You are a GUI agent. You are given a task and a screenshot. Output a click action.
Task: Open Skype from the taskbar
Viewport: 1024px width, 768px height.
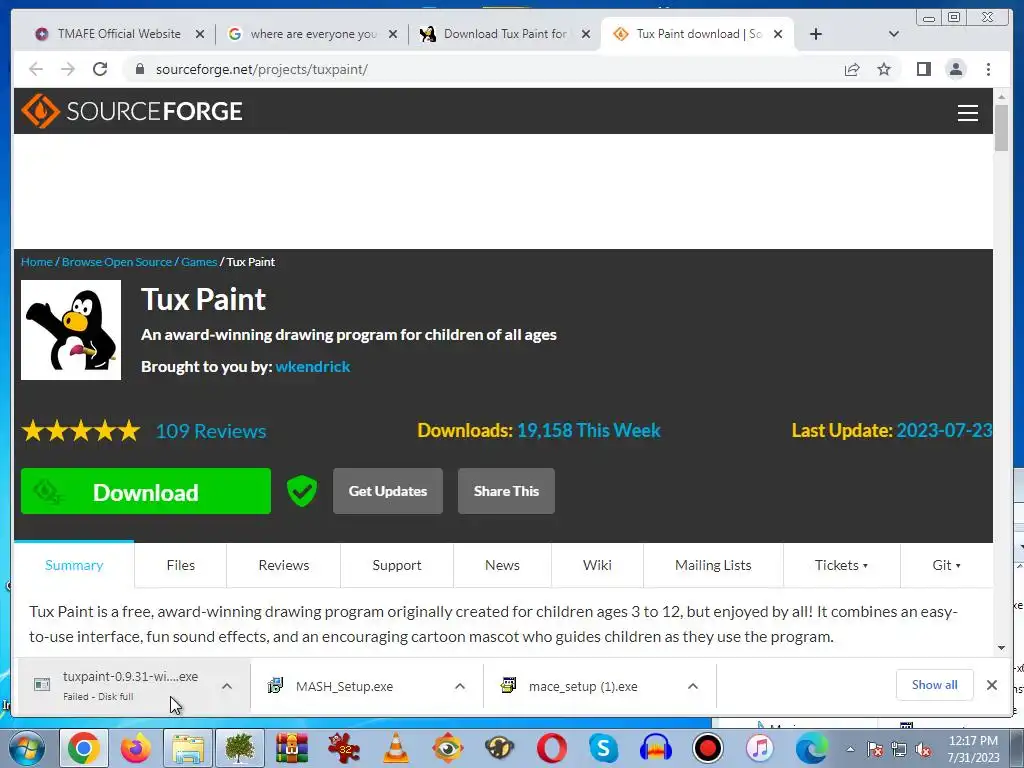coord(603,748)
